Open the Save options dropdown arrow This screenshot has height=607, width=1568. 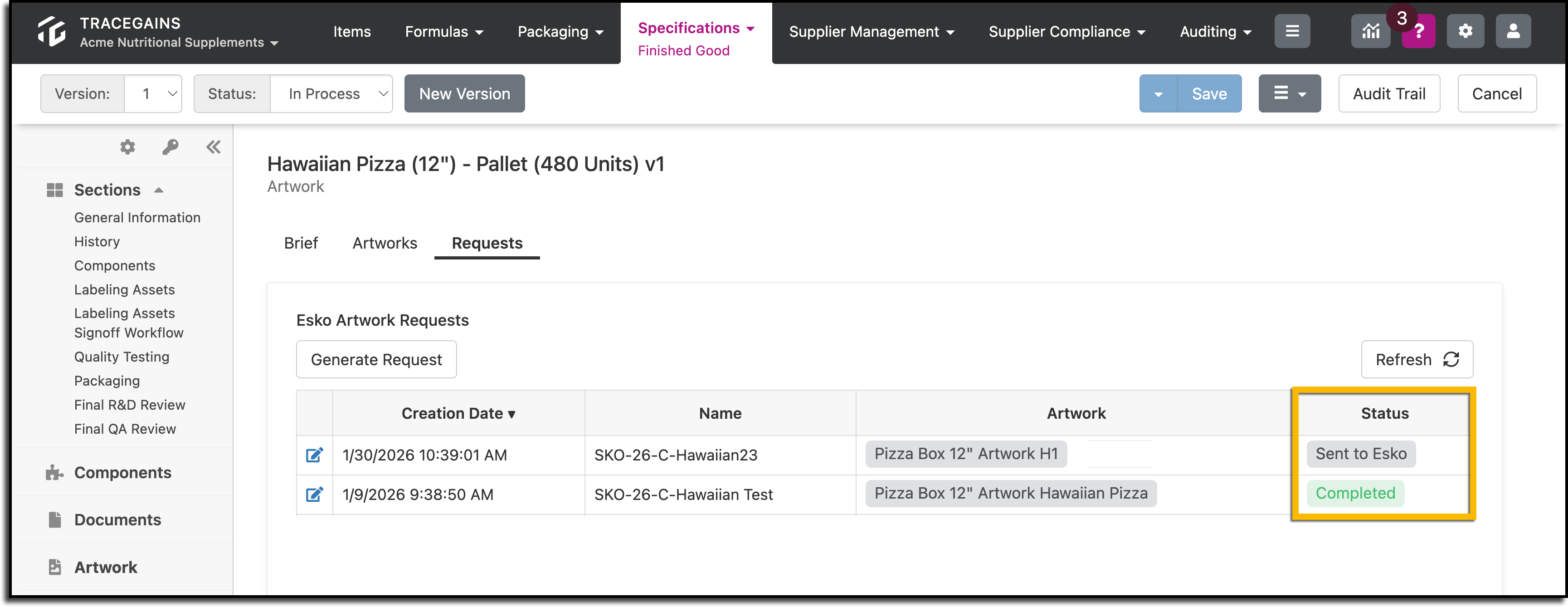[x=1159, y=94]
